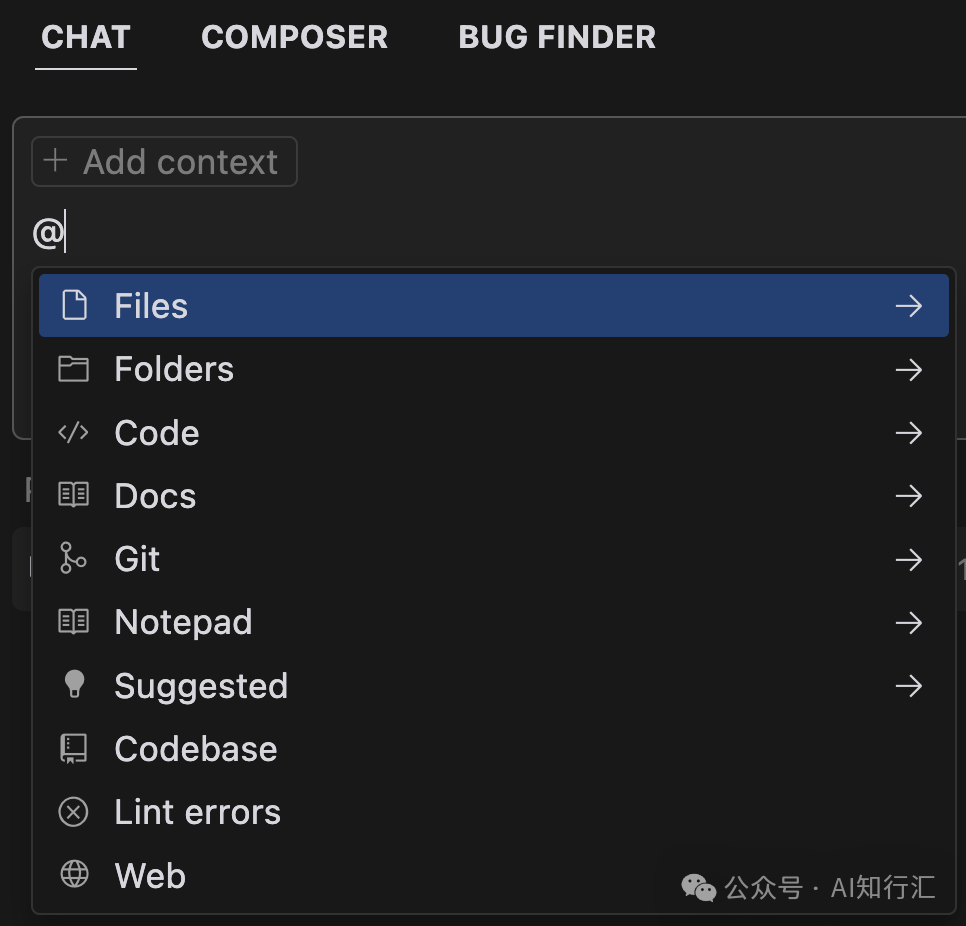Click the Codebase icon
Viewport: 966px width, 926px height.
tap(74, 748)
